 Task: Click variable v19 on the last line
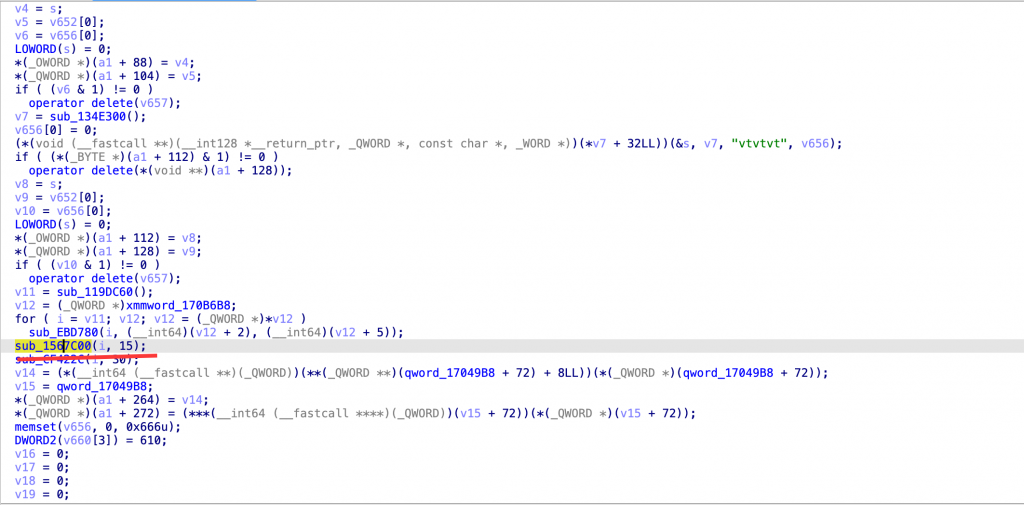coord(24,494)
